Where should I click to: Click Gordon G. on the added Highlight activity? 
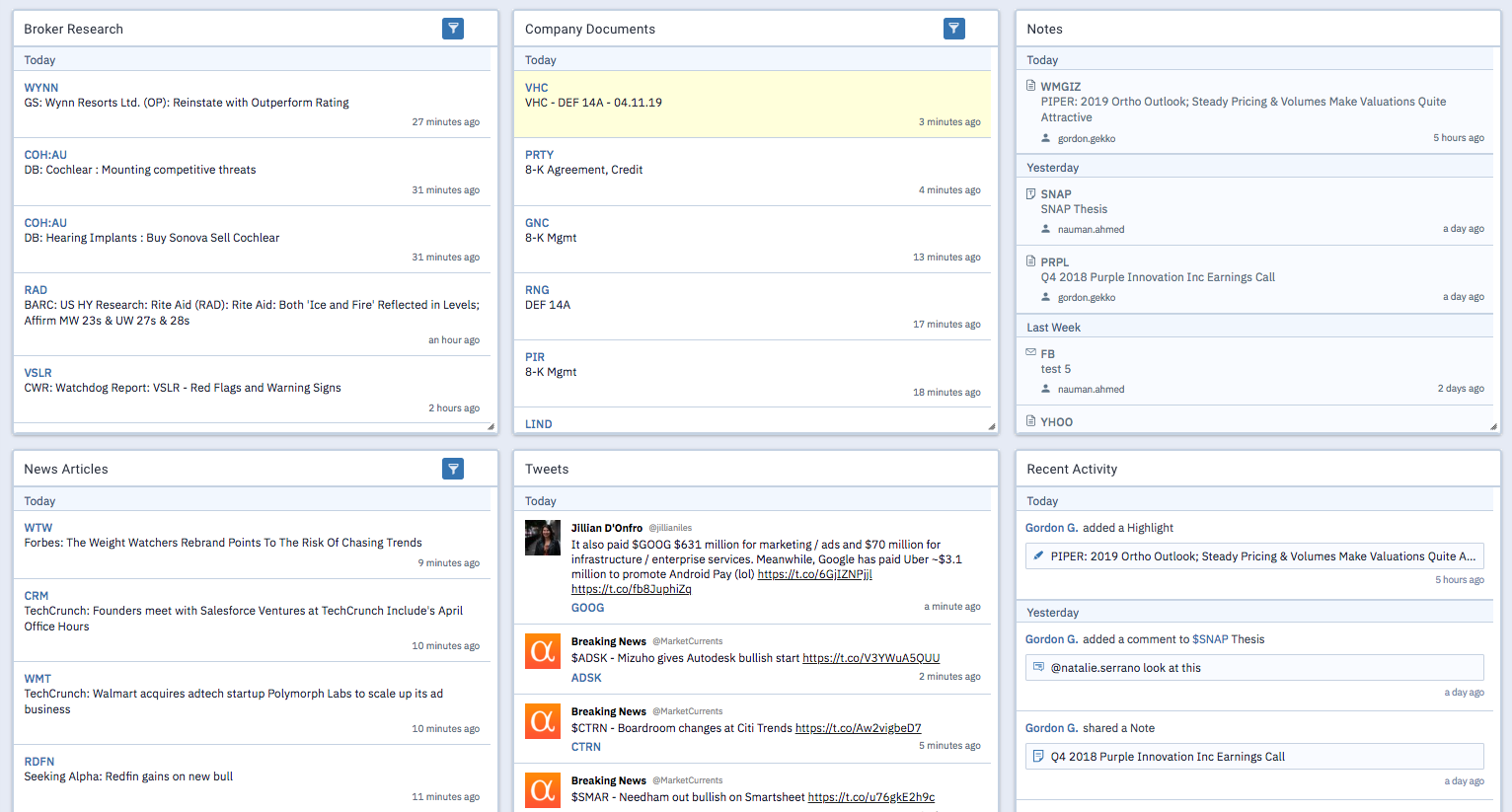coord(1052,528)
